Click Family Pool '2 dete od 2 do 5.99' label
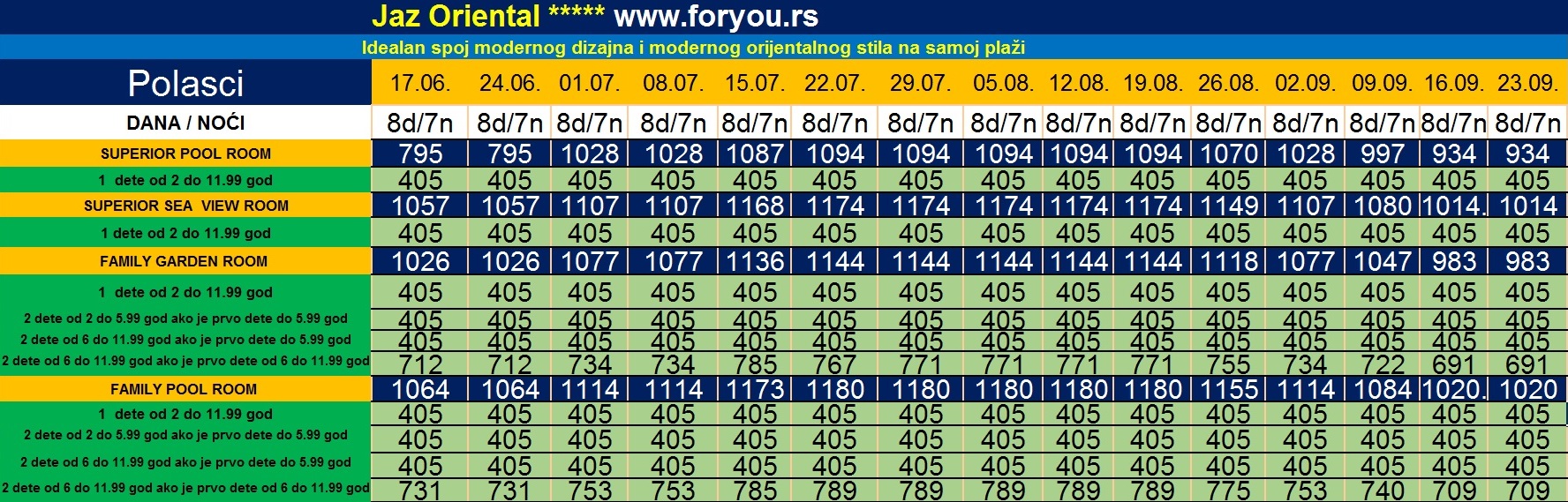This screenshot has height=502, width=1568. [x=185, y=435]
